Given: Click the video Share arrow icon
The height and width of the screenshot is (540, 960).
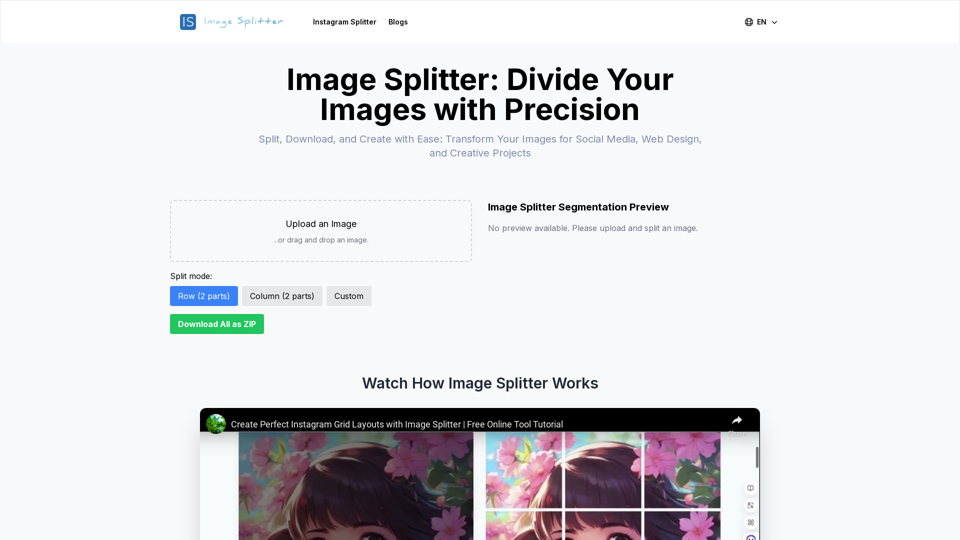Looking at the screenshot, I should (x=737, y=421).
